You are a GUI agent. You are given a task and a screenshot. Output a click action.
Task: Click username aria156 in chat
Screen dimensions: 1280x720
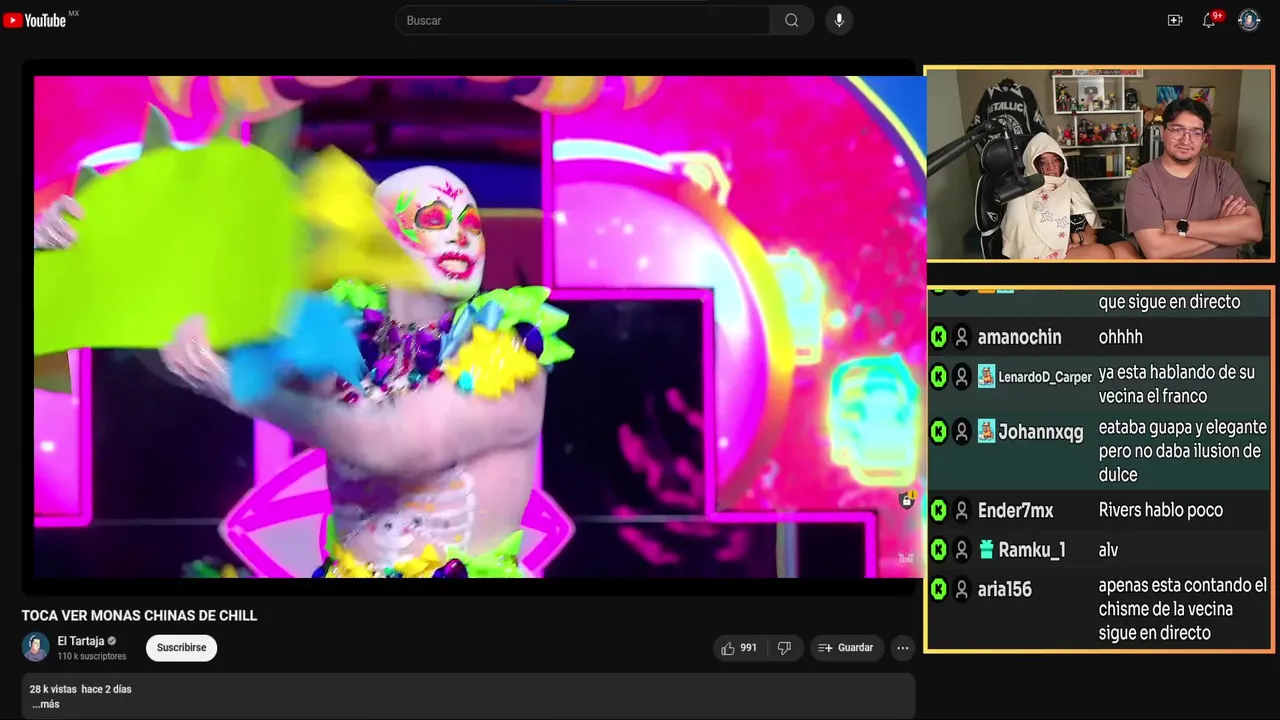pyautogui.click(x=1004, y=590)
